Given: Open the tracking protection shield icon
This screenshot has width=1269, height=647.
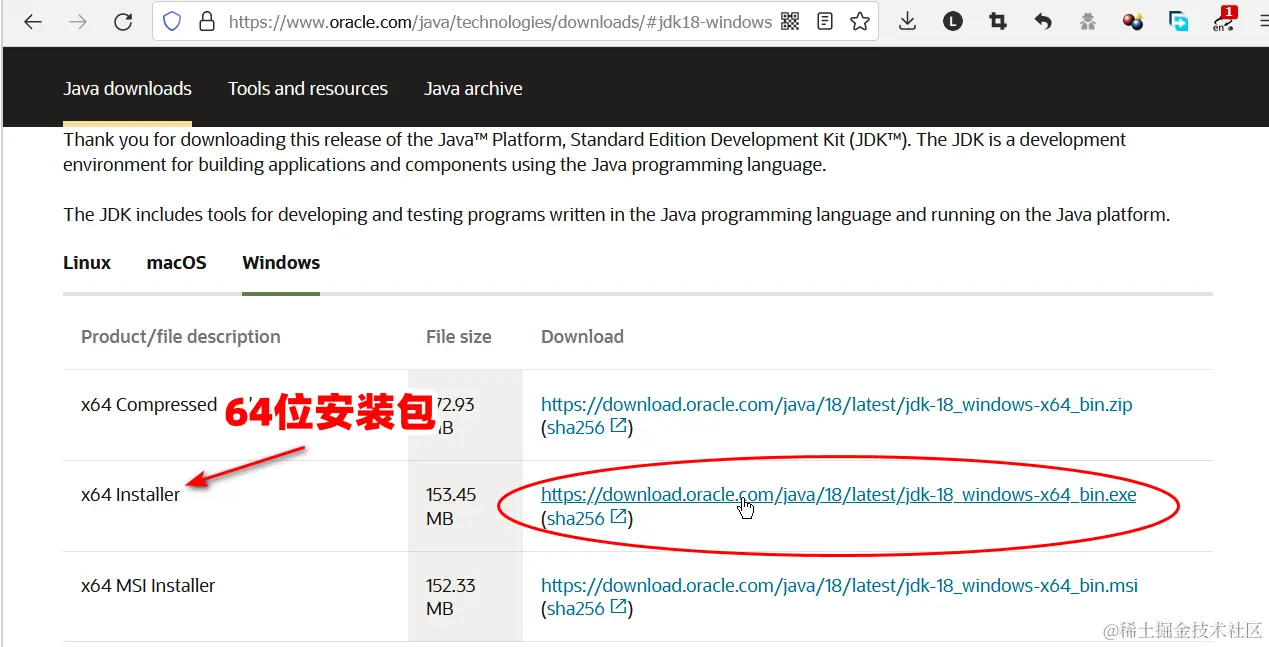Looking at the screenshot, I should coord(172,21).
